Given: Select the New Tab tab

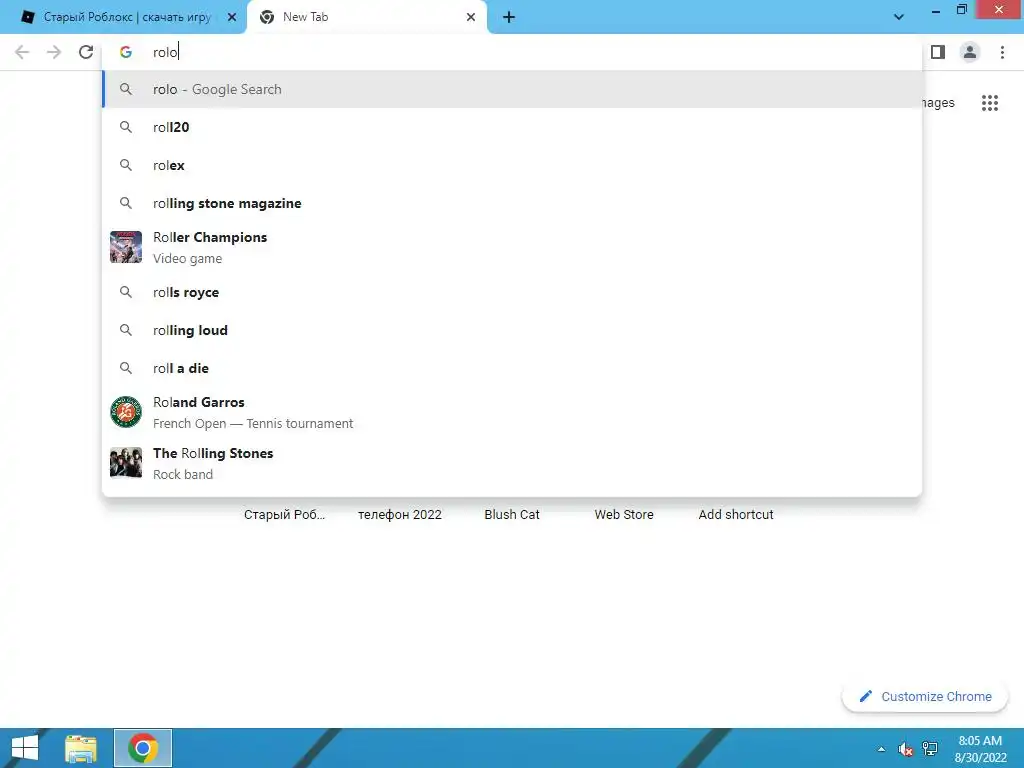Looking at the screenshot, I should click(x=366, y=17).
